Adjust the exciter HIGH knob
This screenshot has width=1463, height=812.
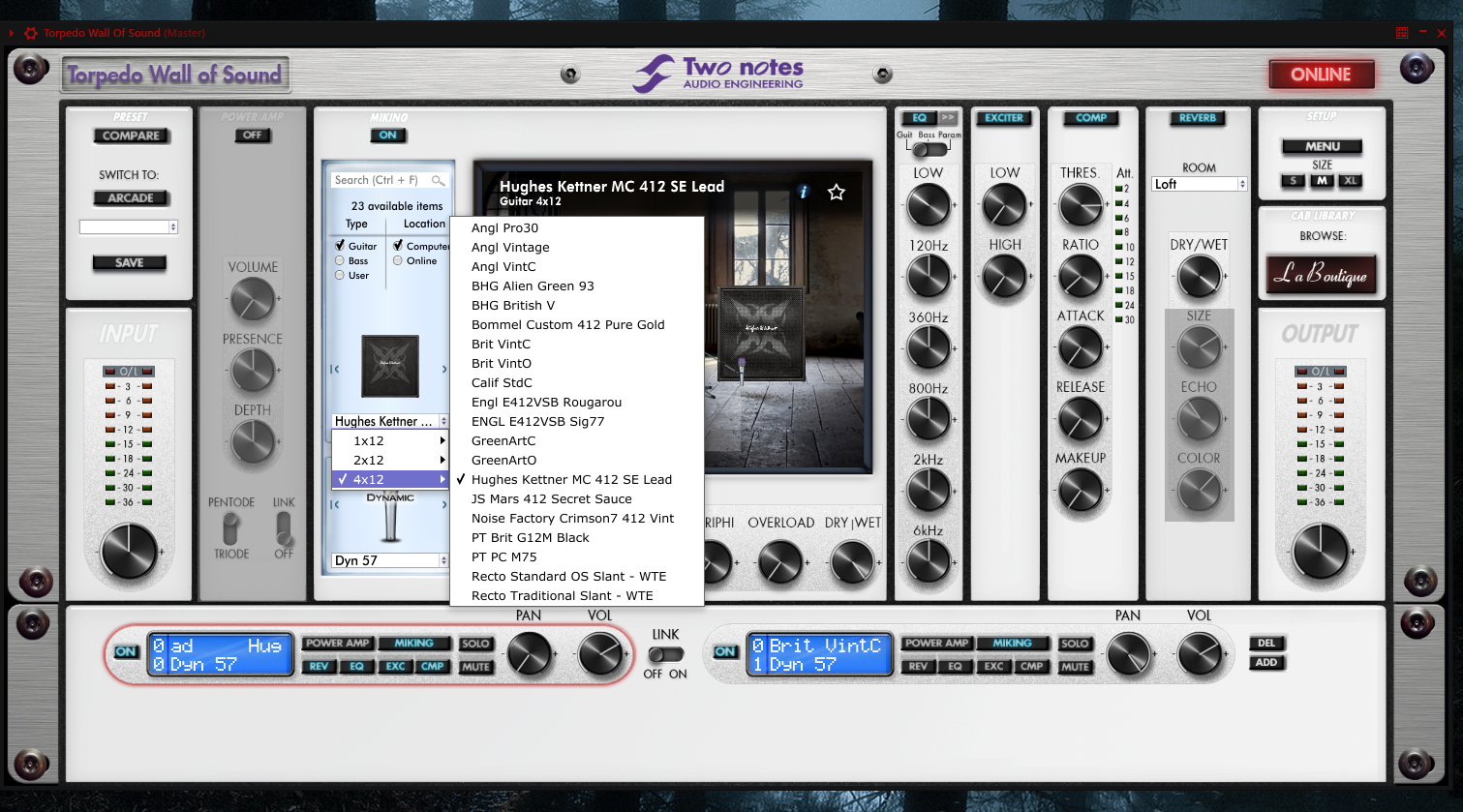(1005, 277)
